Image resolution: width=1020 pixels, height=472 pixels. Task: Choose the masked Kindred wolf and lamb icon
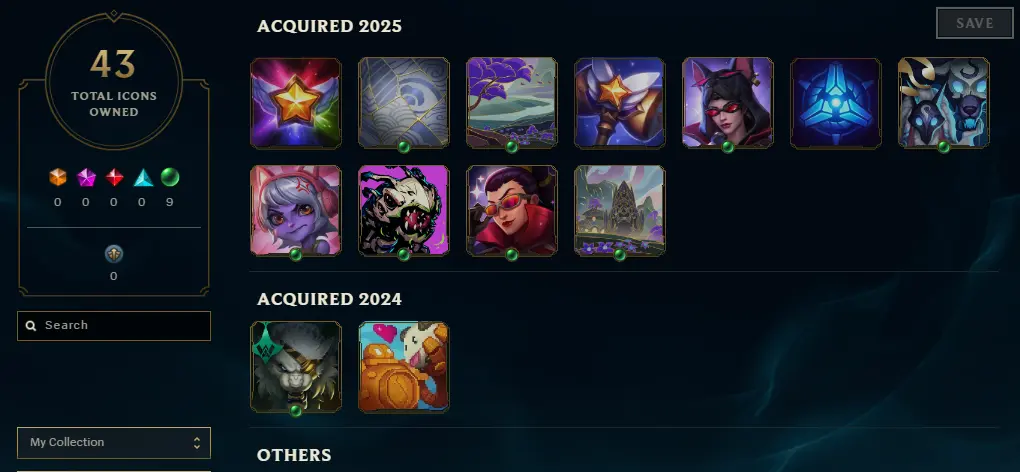pyautogui.click(x=943, y=103)
